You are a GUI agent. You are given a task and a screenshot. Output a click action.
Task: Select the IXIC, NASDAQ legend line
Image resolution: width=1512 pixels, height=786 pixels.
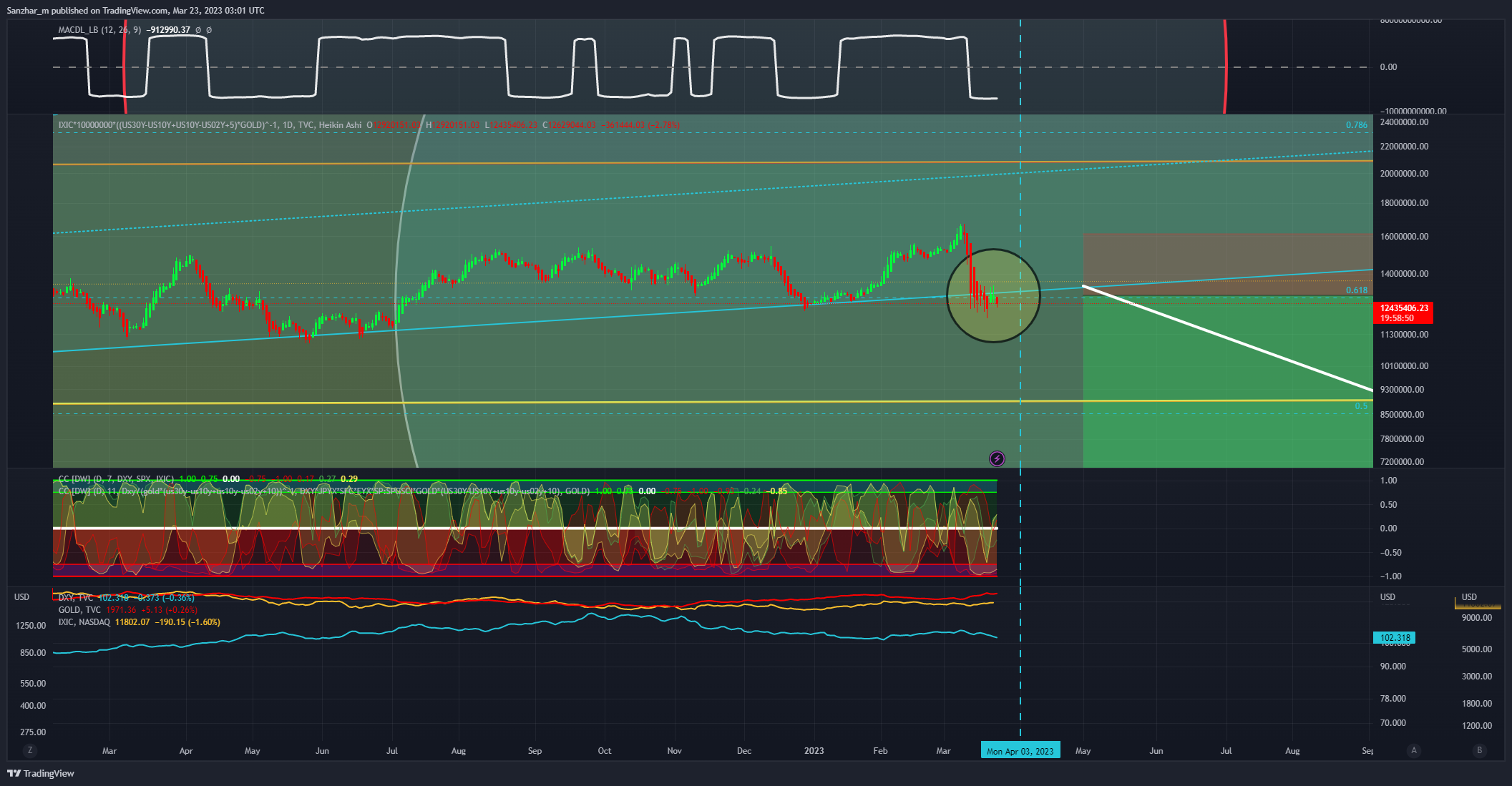click(x=84, y=622)
